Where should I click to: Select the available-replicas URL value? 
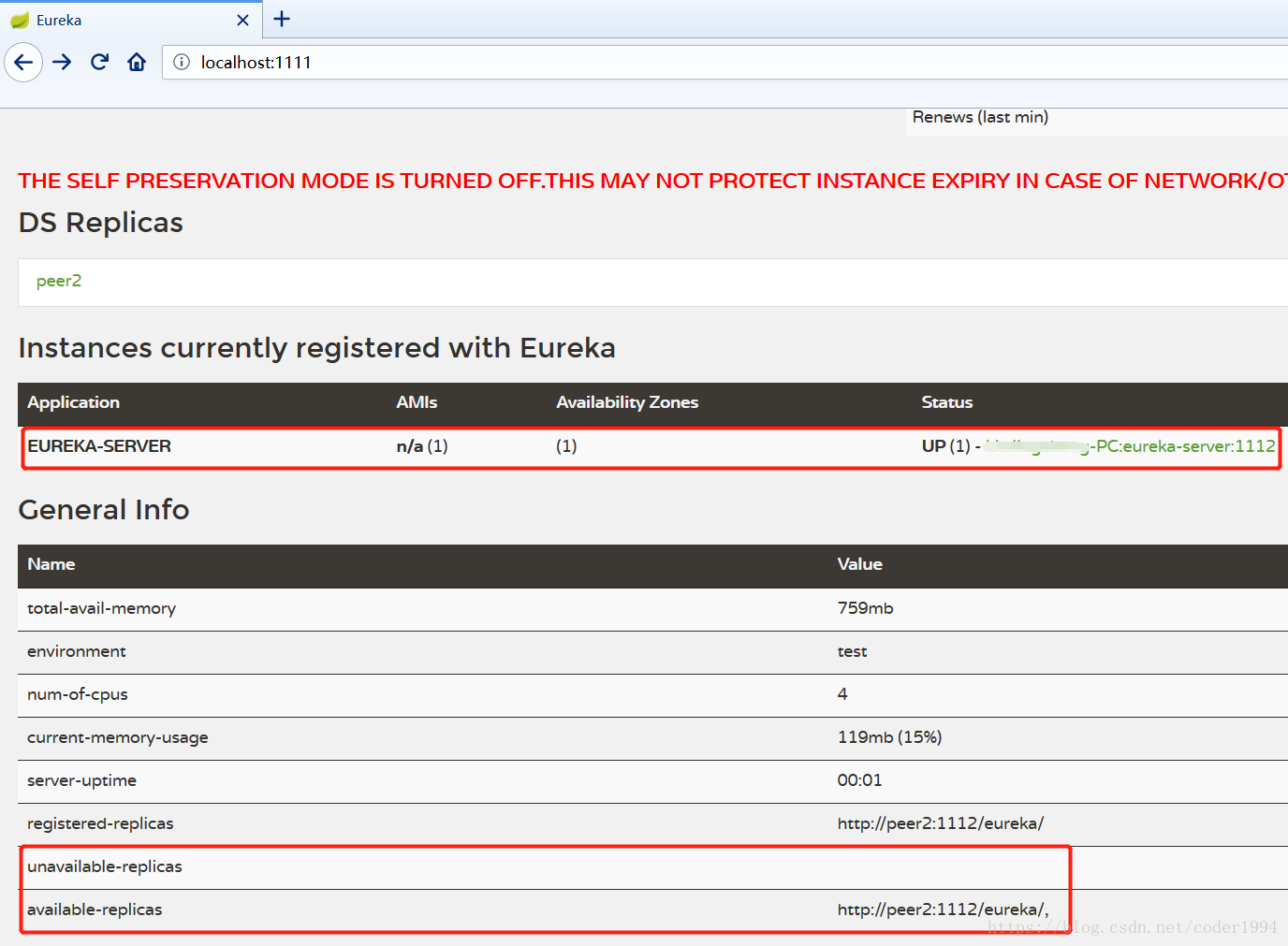(x=943, y=910)
